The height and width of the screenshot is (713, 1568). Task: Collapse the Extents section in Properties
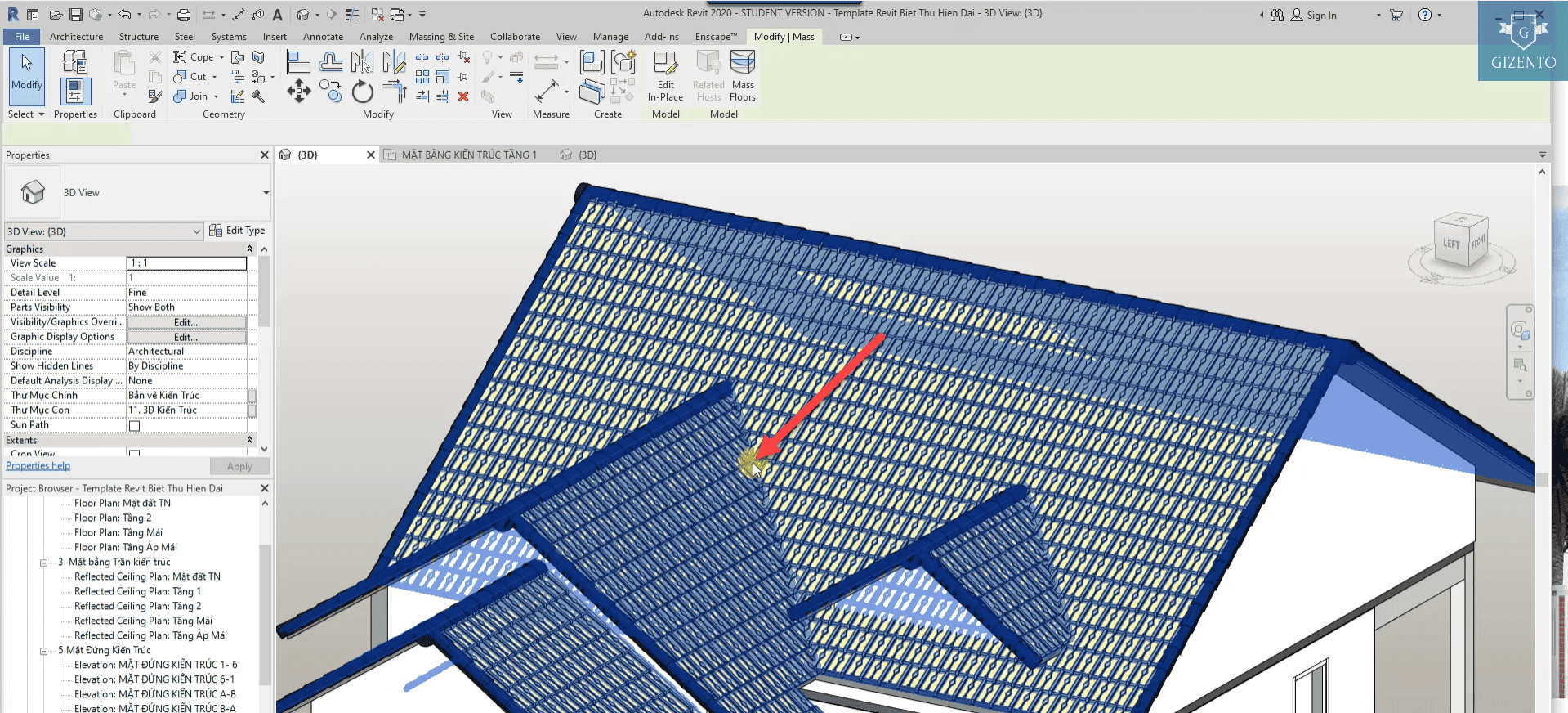click(250, 440)
